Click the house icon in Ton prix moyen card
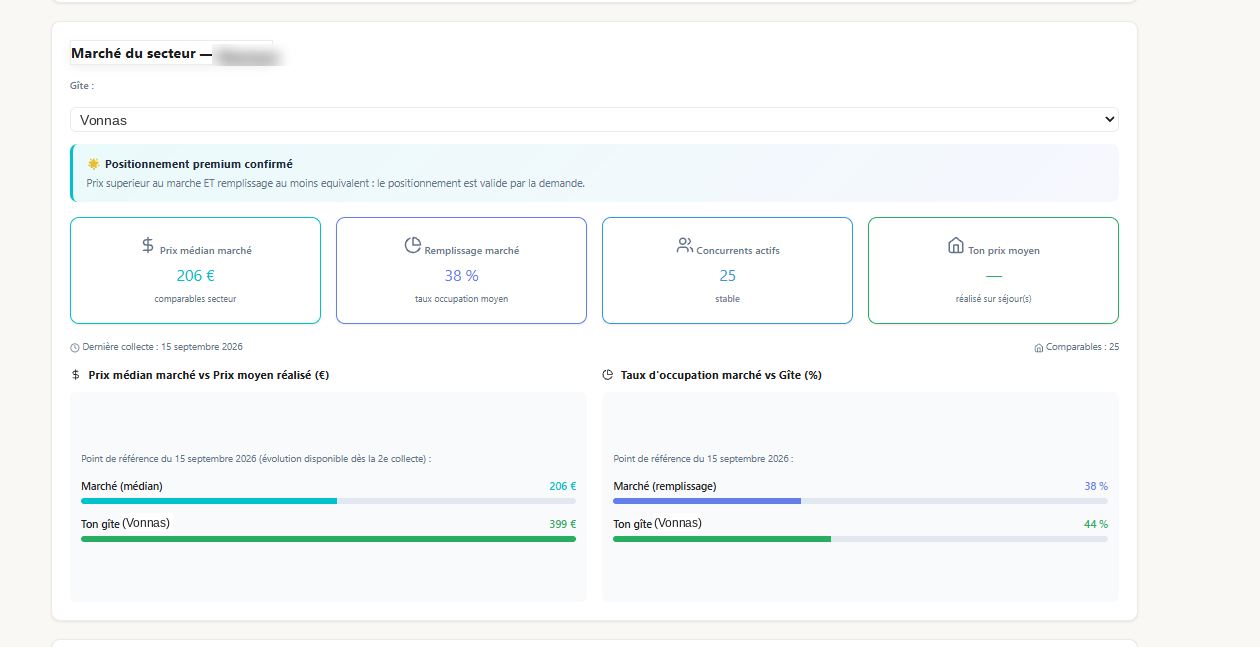The height and width of the screenshot is (647, 1260). point(956,245)
